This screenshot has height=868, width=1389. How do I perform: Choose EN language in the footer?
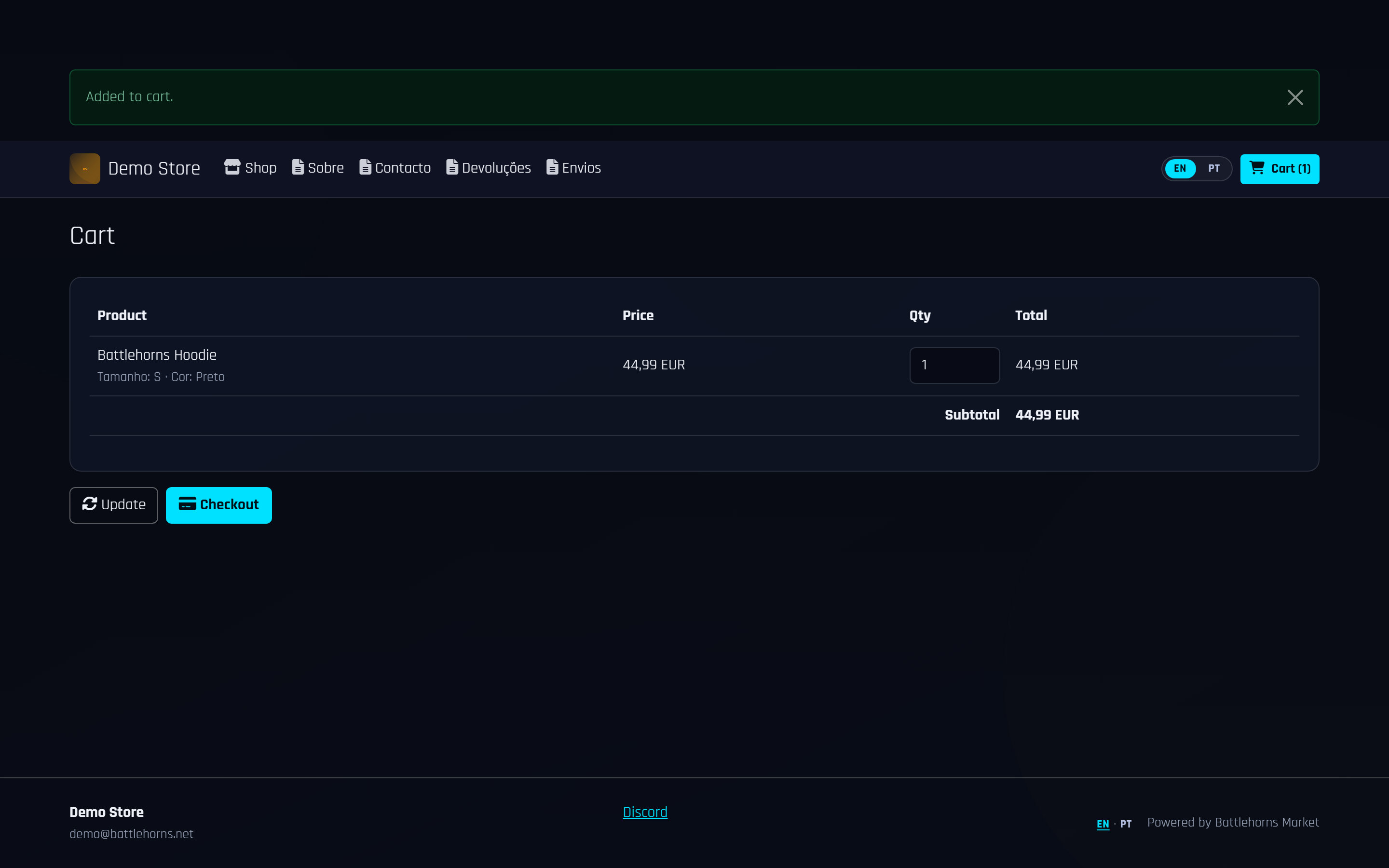tap(1103, 824)
